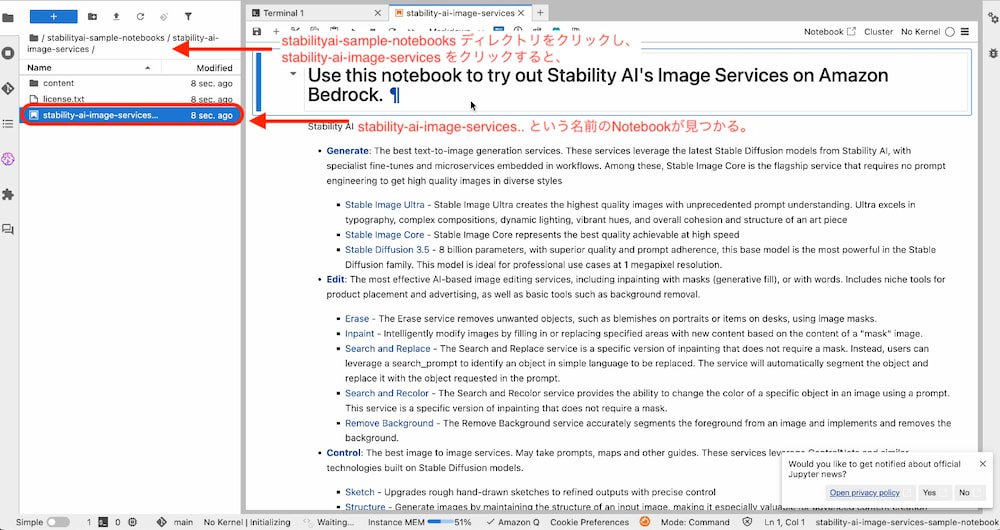Open the Extension Manager puzzle icon

point(8,195)
